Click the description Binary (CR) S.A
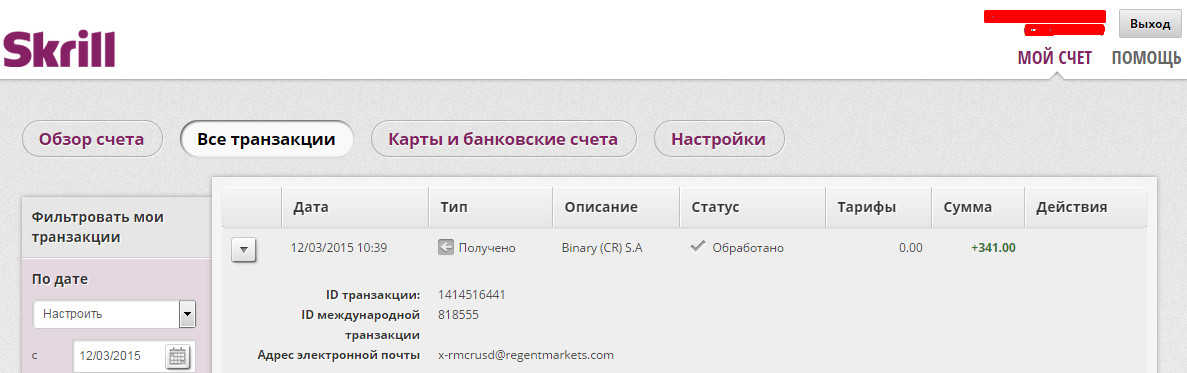This screenshot has height=373, width=1187. point(602,247)
